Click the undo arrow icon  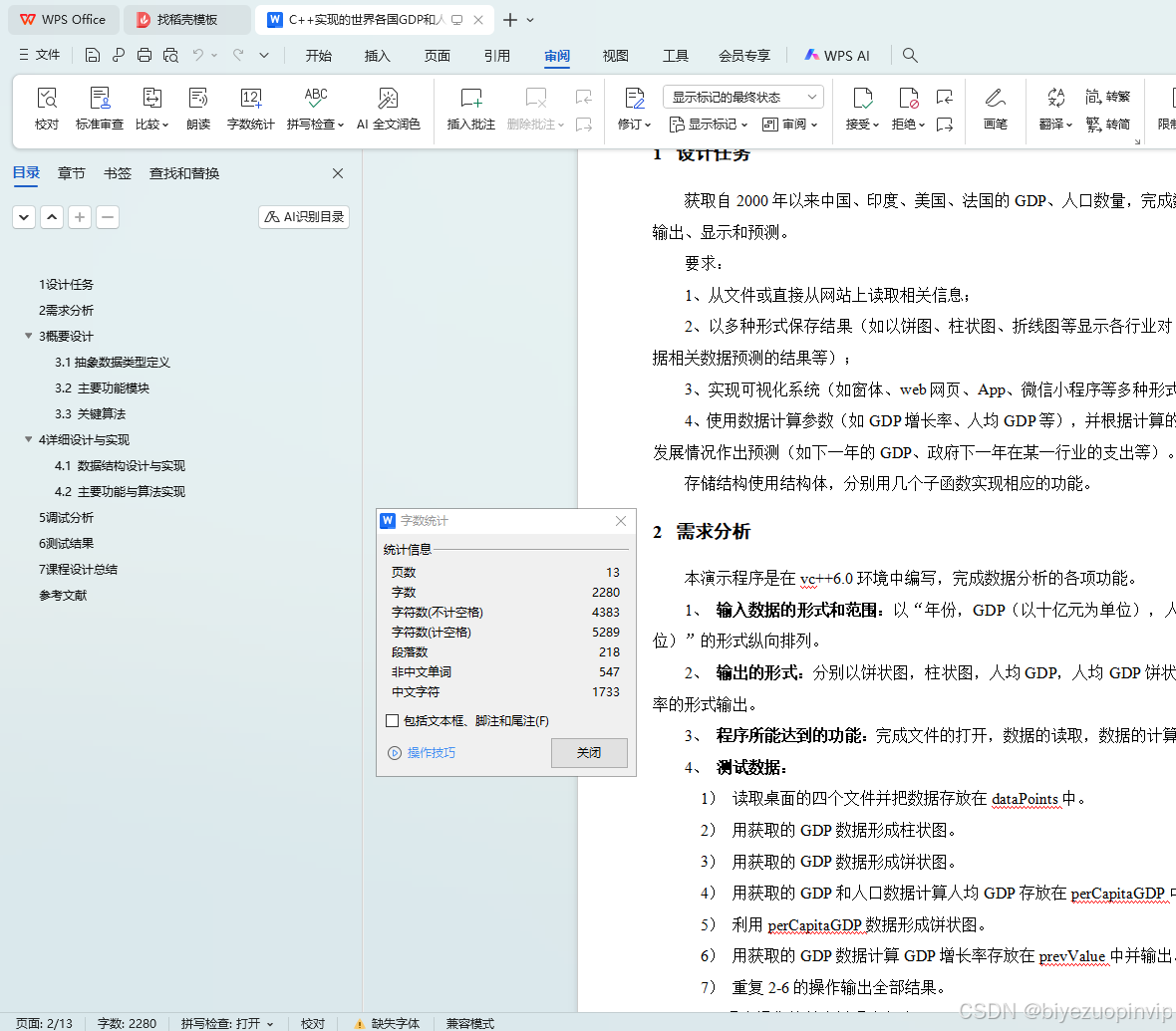(x=198, y=55)
